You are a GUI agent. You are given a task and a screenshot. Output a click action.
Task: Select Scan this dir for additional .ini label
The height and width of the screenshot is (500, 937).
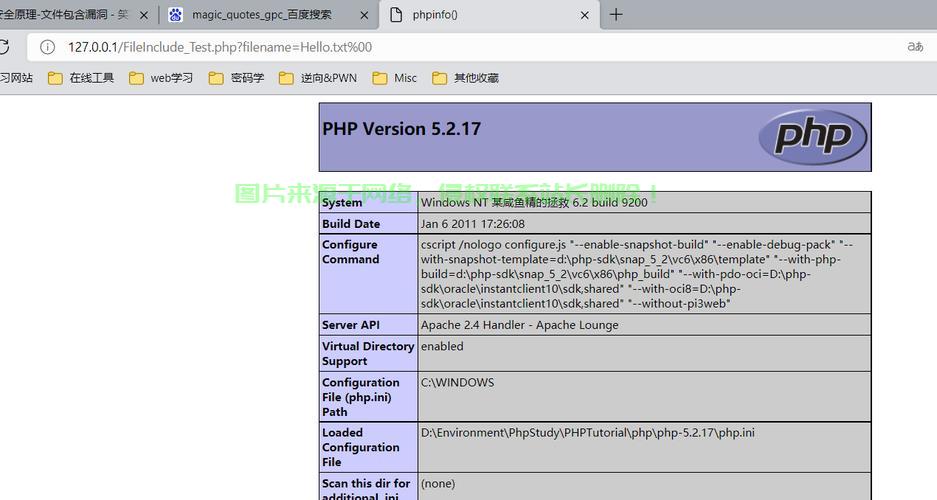[x=366, y=489]
